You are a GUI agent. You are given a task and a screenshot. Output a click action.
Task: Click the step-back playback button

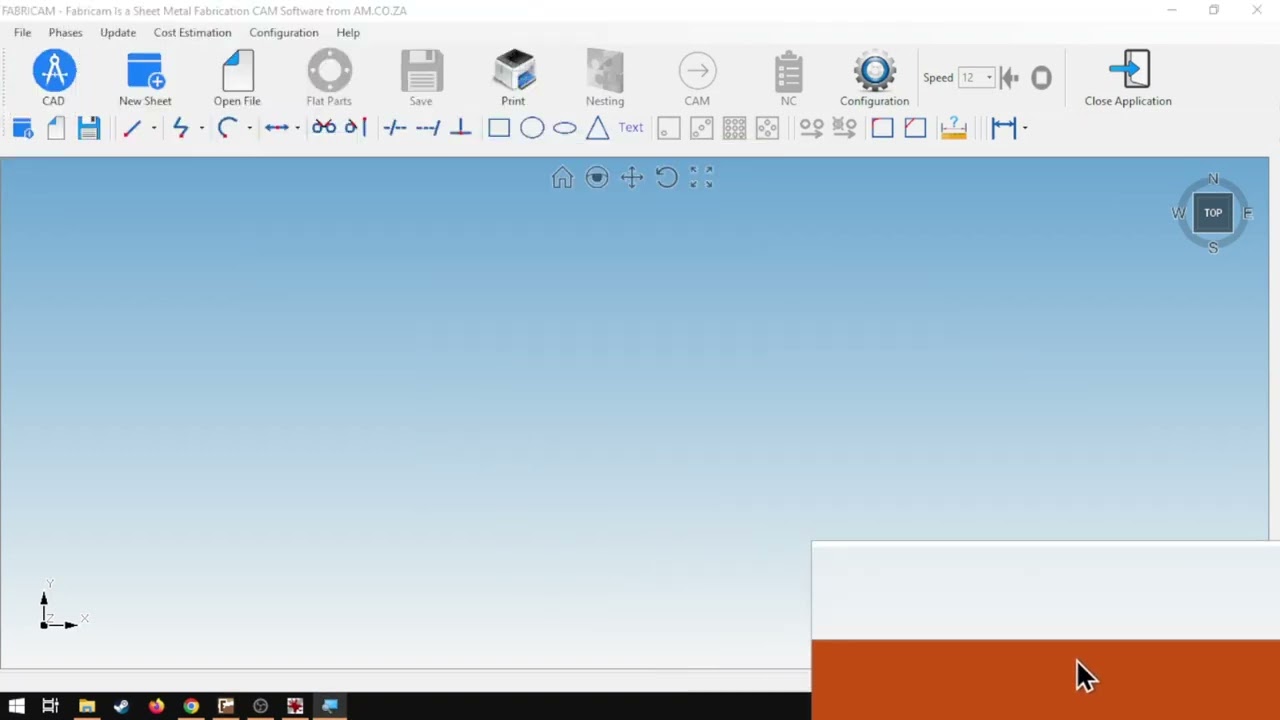(x=1010, y=78)
